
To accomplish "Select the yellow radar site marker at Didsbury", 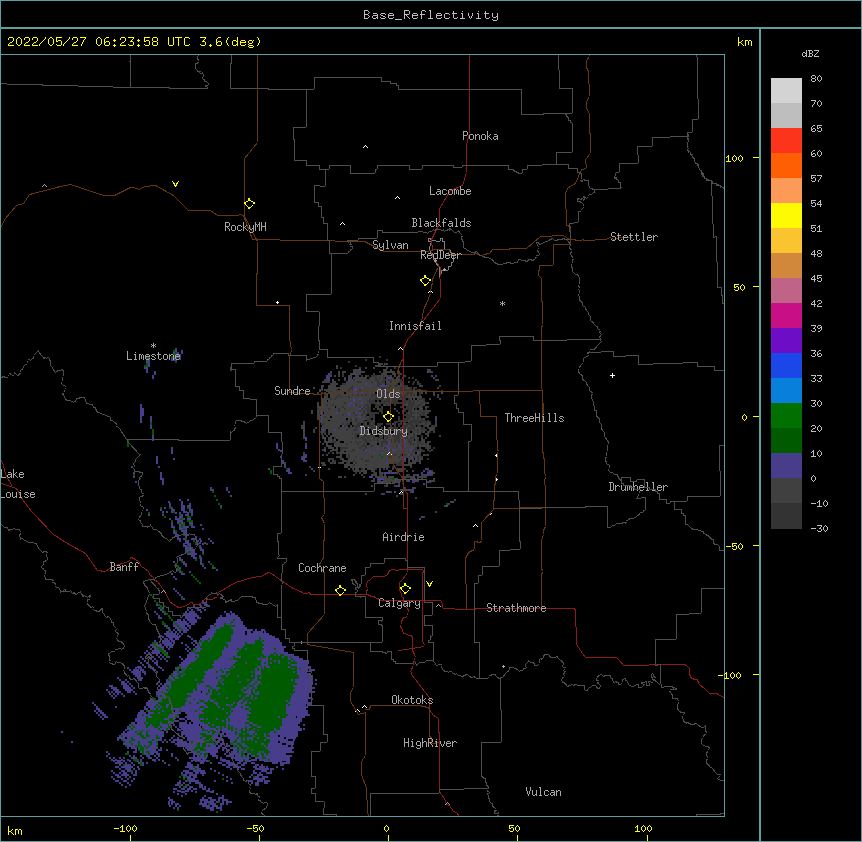I will click(x=388, y=416).
